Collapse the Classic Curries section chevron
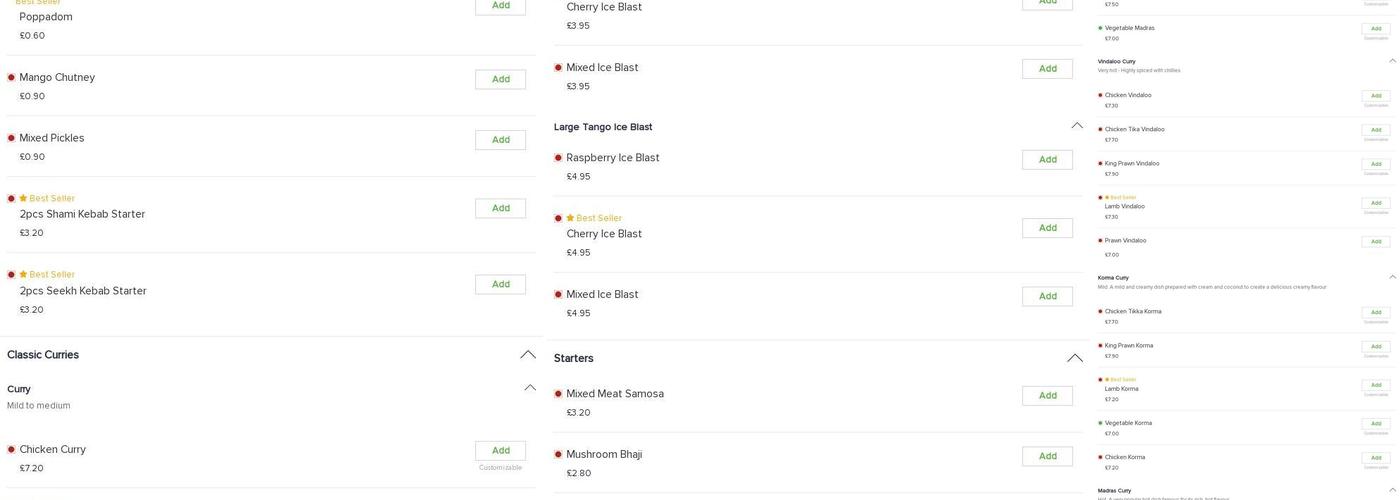Screen dimensions: 1400x500 [528, 355]
